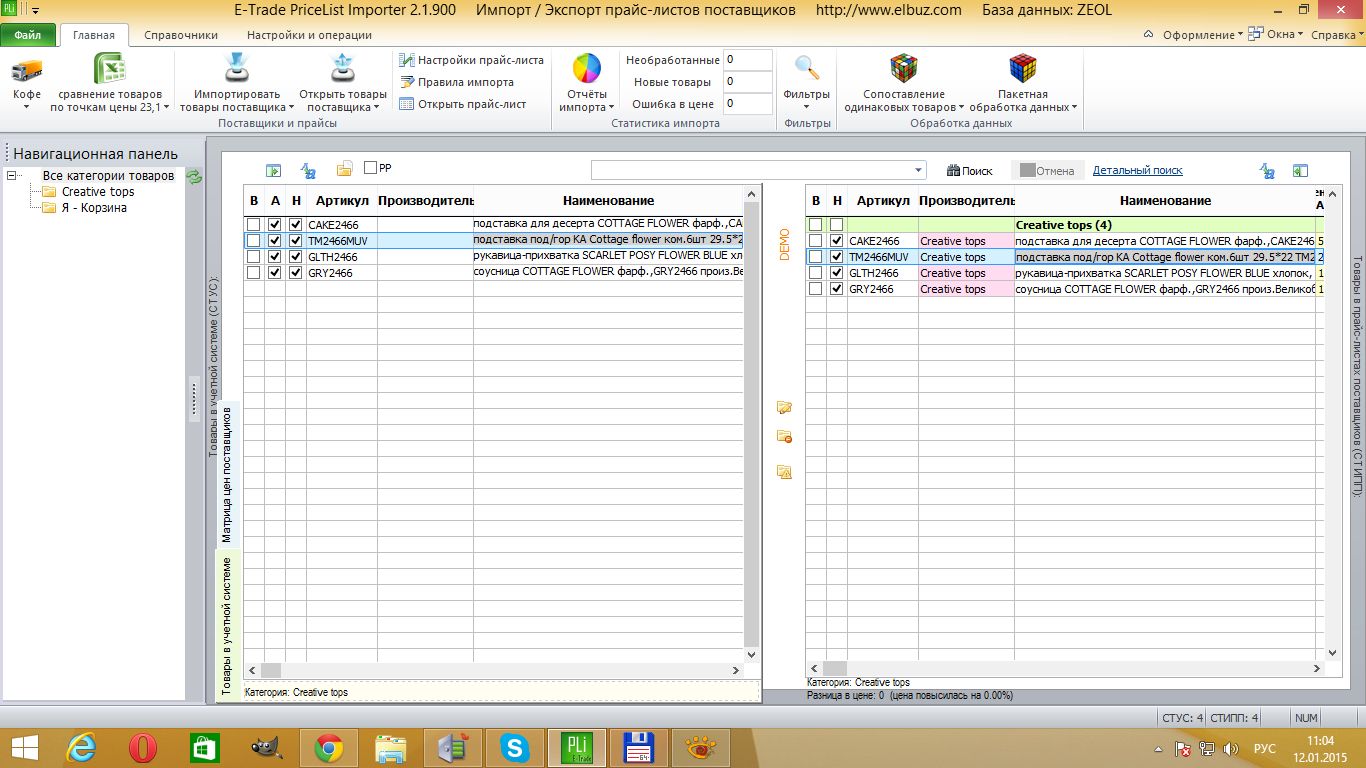Check column H for Creative tops group row
This screenshot has width=1366, height=768.
(x=836, y=225)
